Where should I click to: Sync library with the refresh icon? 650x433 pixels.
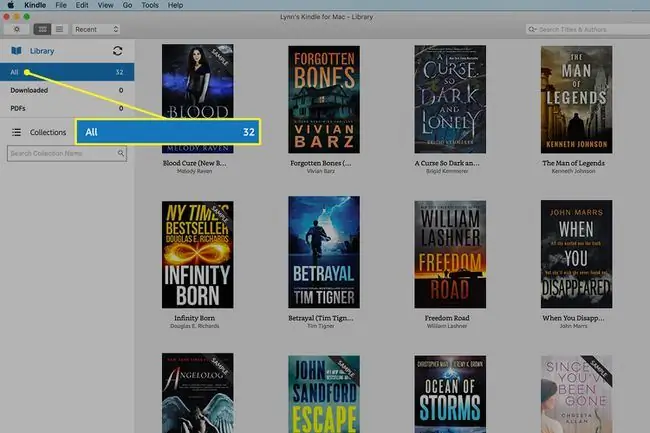pyautogui.click(x=117, y=51)
